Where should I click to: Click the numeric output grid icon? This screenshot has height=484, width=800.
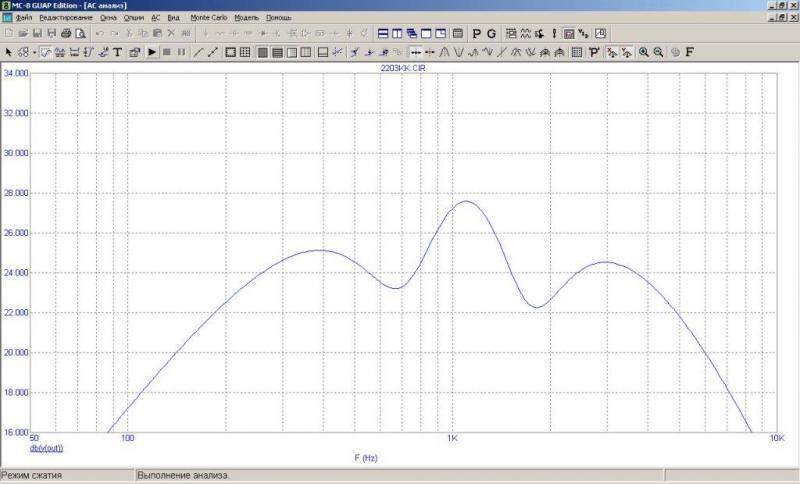[577, 52]
